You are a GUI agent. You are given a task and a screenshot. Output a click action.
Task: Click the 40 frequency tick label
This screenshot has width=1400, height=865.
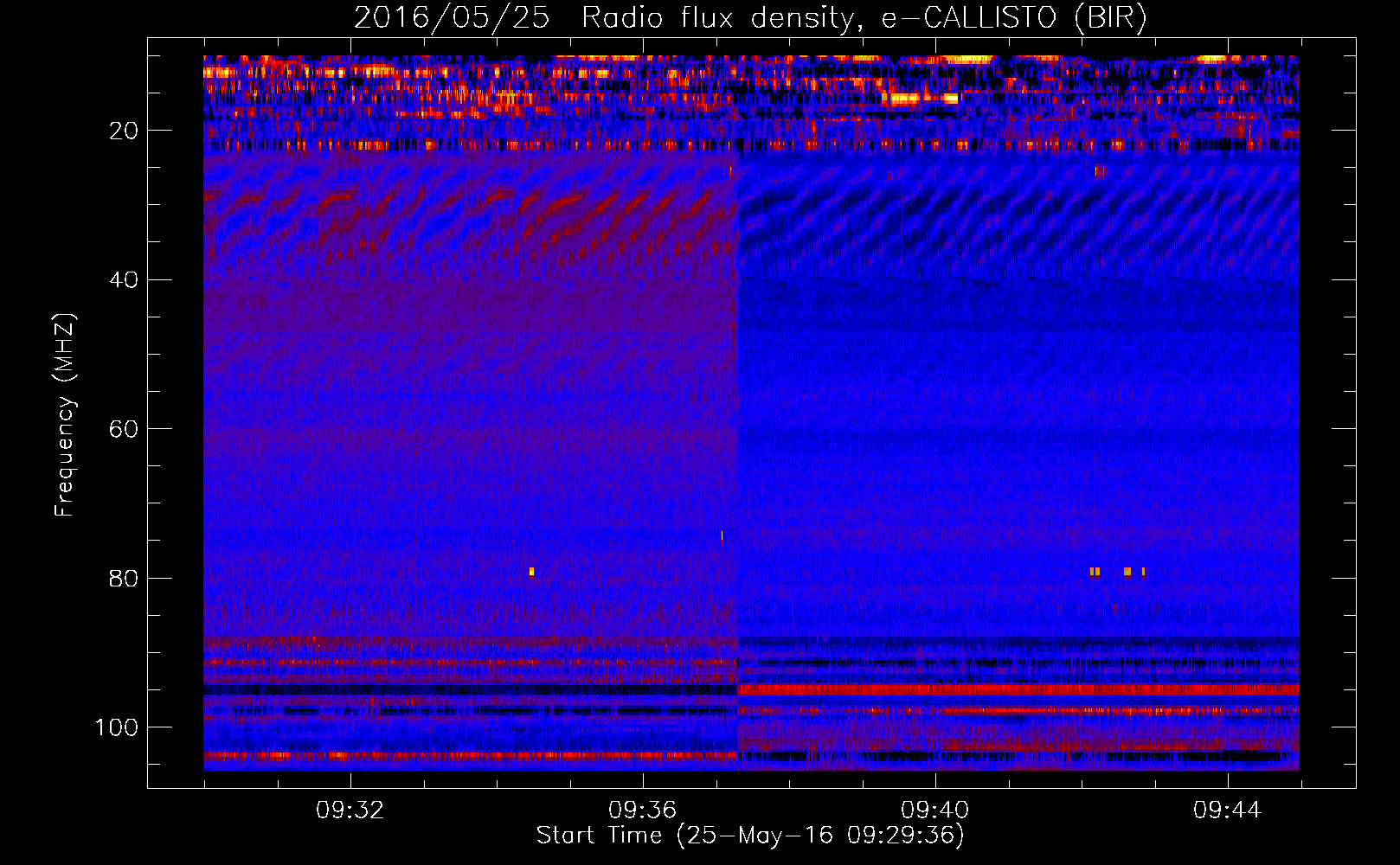tap(124, 280)
